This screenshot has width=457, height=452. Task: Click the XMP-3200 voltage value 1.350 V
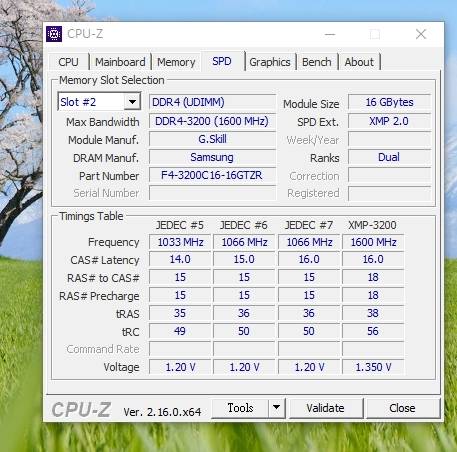pyautogui.click(x=373, y=367)
